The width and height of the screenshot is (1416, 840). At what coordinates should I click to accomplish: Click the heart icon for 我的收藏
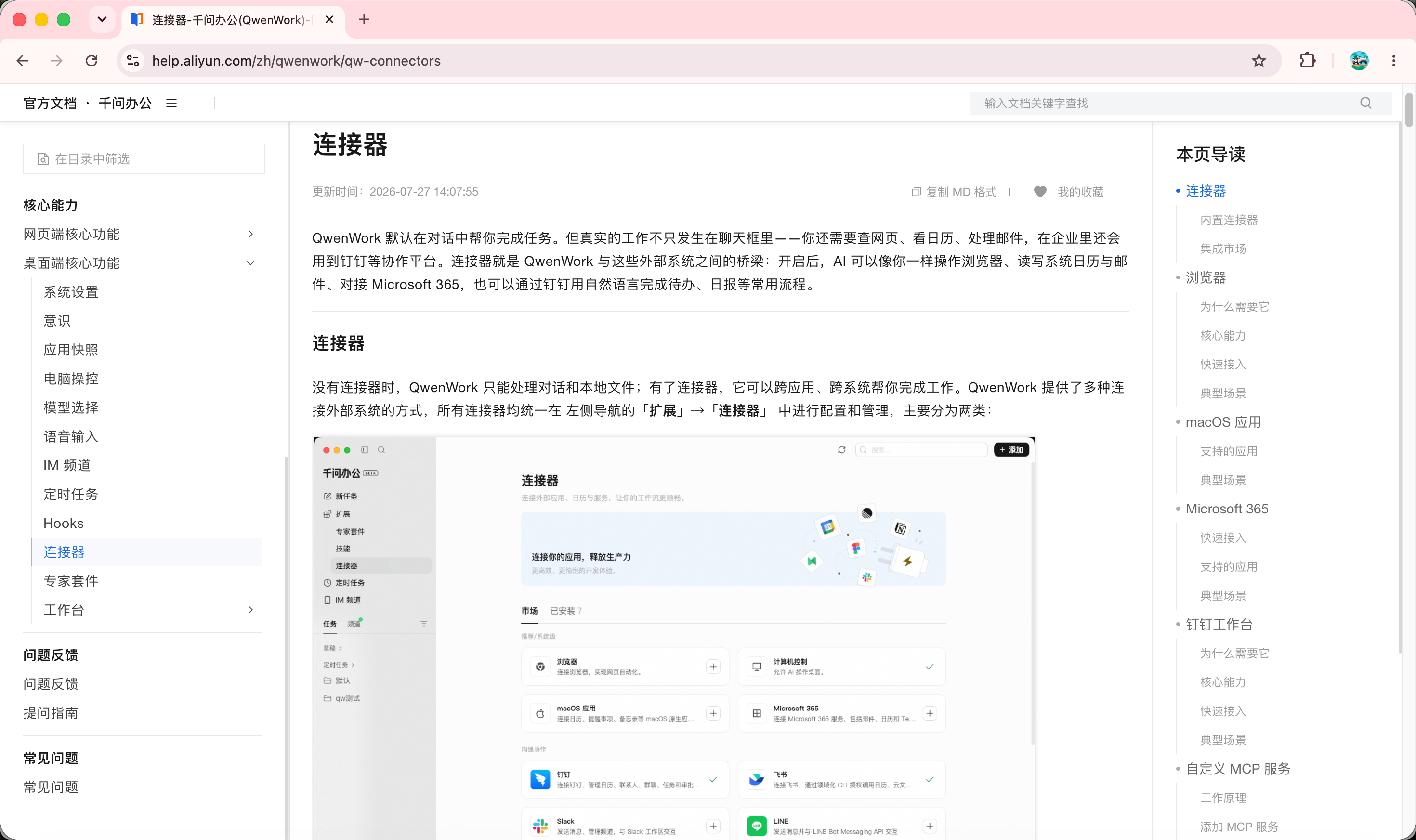point(1040,192)
